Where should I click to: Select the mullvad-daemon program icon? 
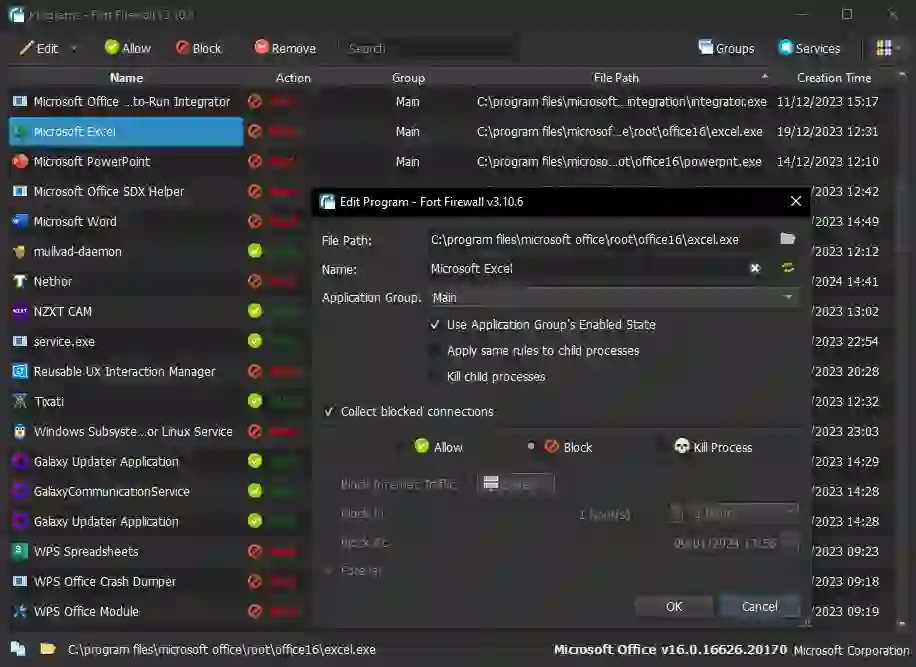(20, 252)
